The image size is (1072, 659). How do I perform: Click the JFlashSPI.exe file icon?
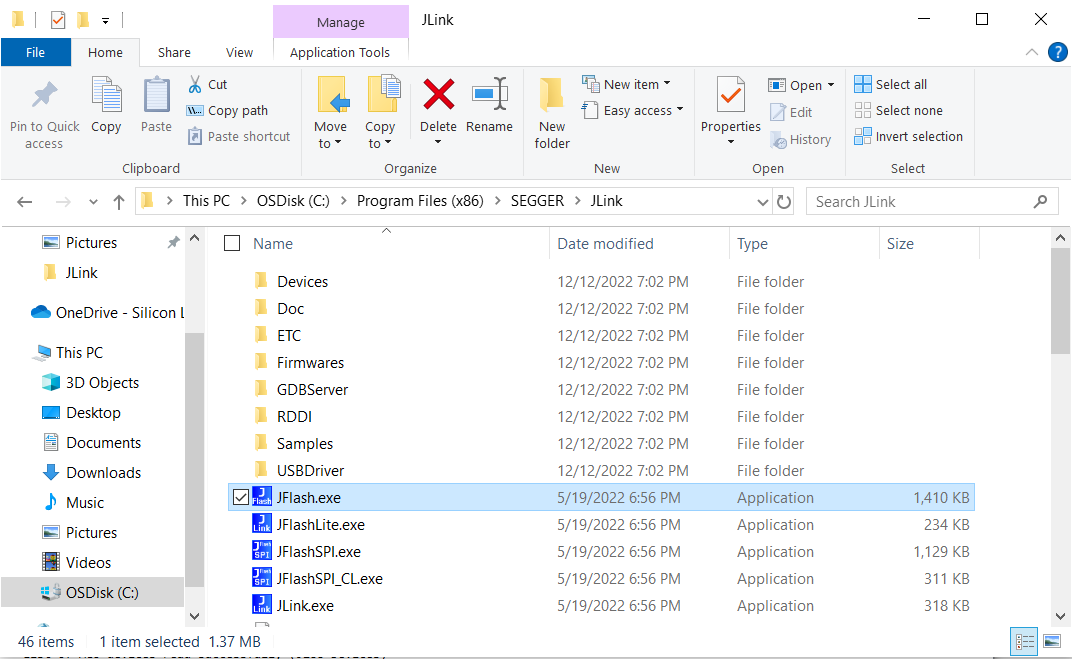[x=262, y=551]
